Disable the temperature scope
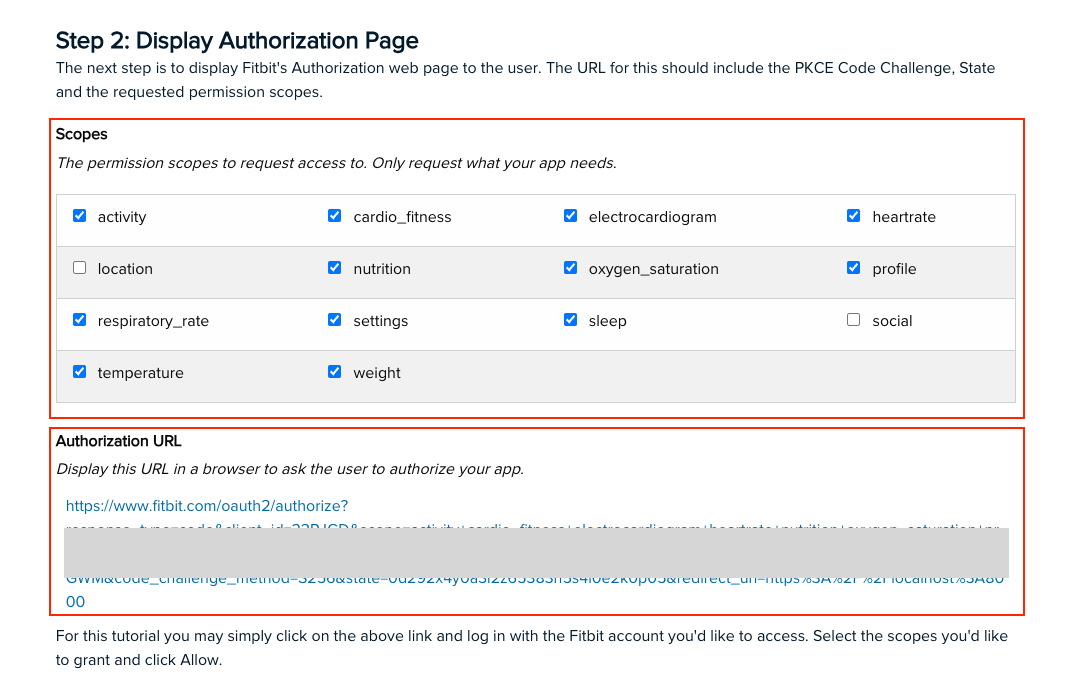The width and height of the screenshot is (1070, 695). pos(79,371)
